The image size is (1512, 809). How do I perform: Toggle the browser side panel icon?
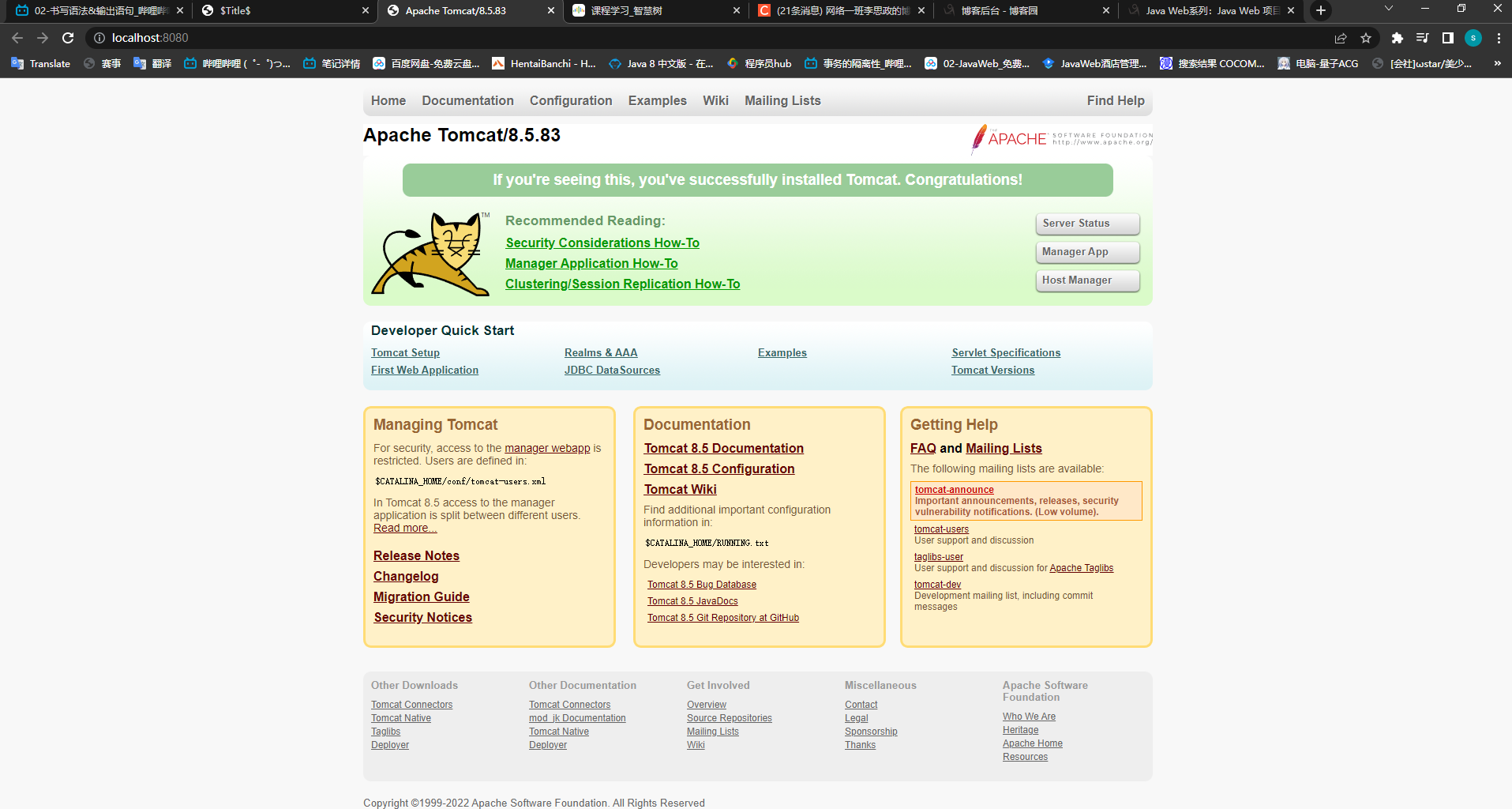coord(1447,38)
